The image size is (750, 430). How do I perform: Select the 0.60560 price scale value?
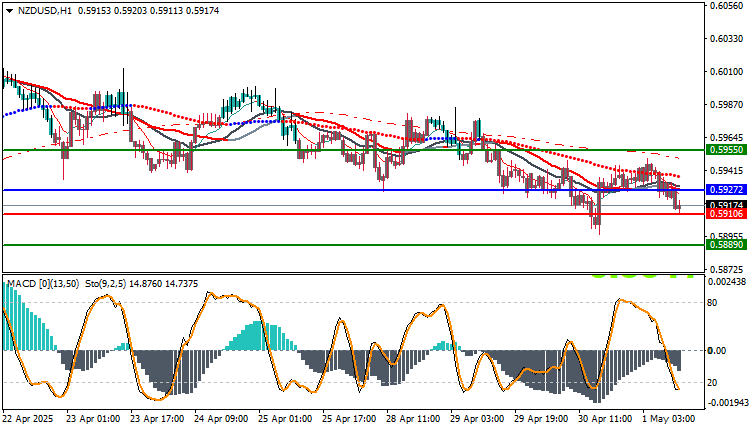[727, 6]
